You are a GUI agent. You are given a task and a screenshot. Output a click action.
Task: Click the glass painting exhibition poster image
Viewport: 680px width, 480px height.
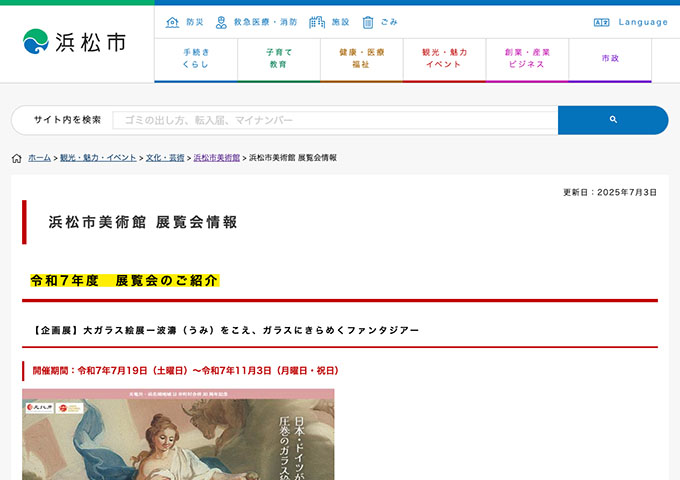[178, 434]
